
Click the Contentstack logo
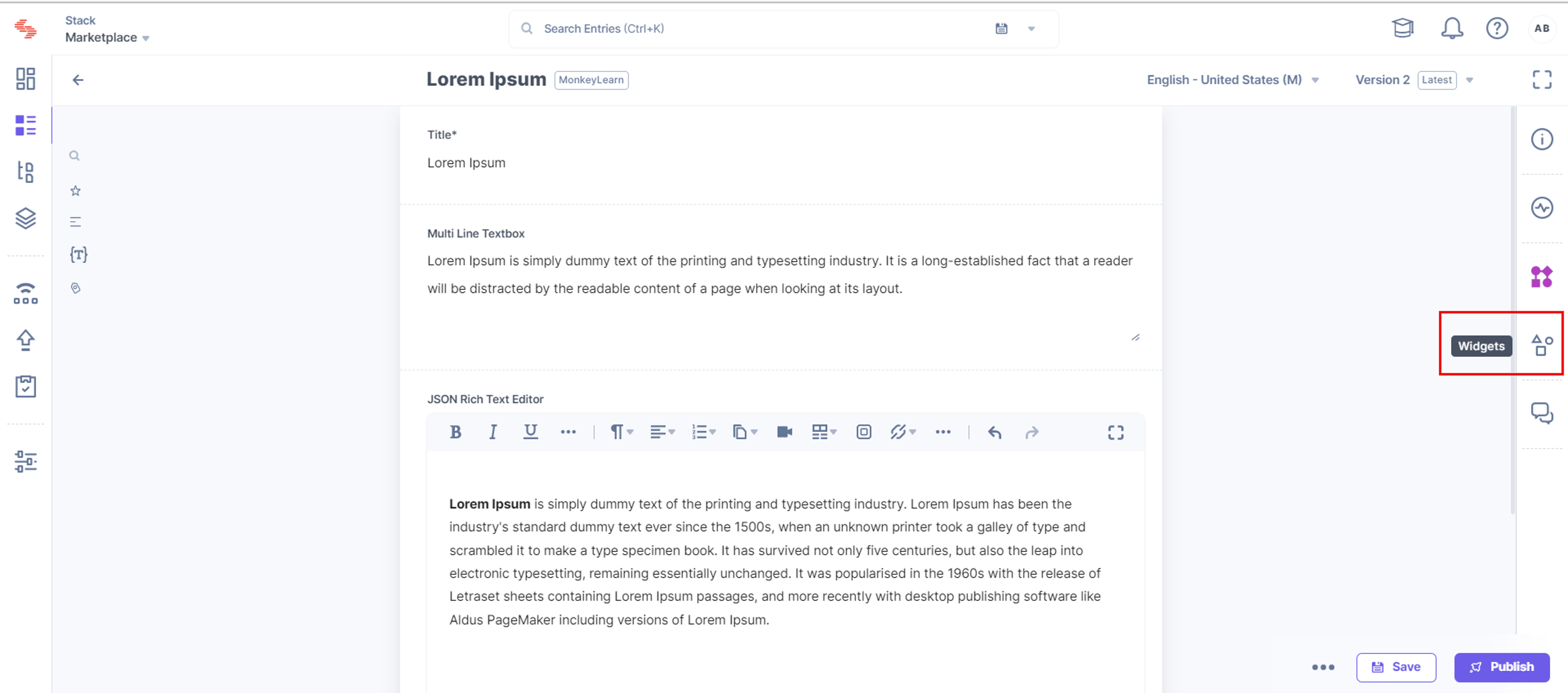click(26, 29)
